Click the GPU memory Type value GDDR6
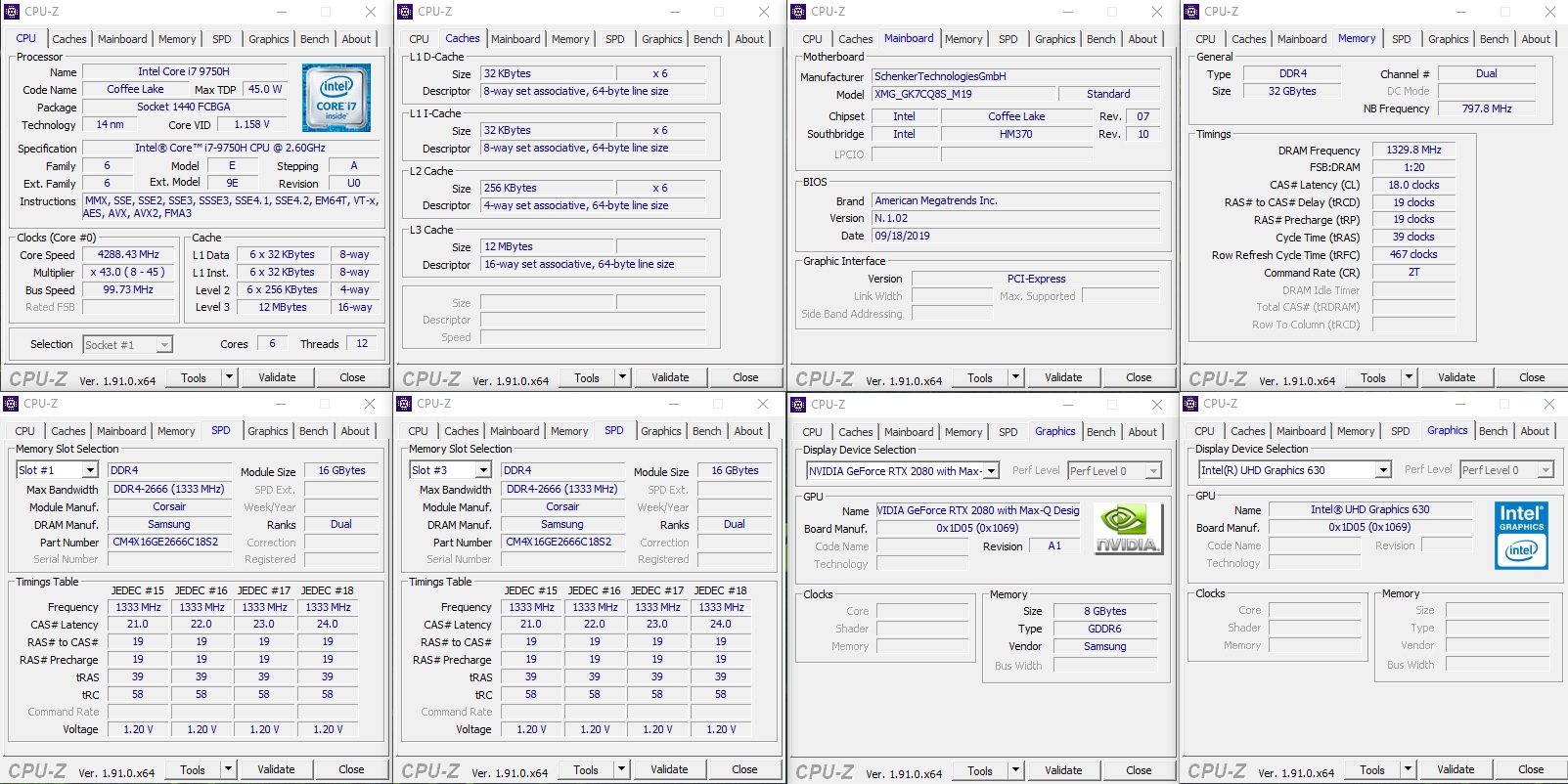The width and height of the screenshot is (1568, 784). (x=1104, y=629)
